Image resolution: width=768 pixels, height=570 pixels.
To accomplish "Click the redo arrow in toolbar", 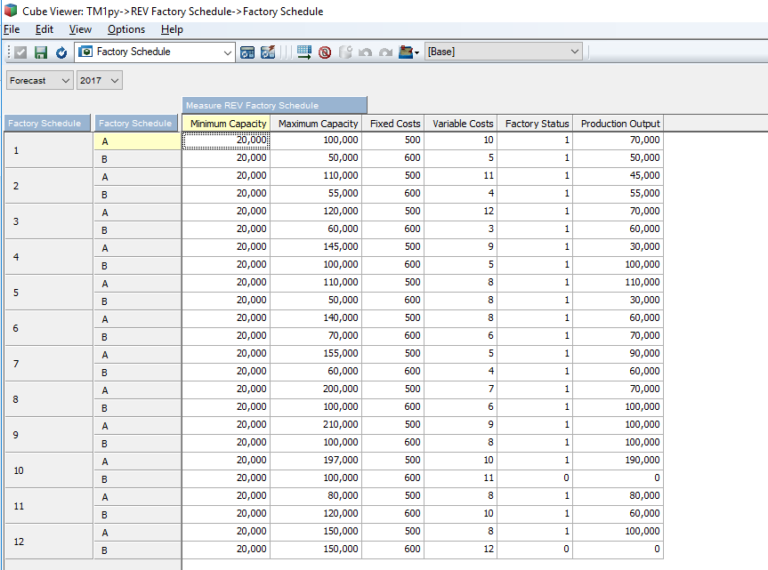I will point(386,52).
